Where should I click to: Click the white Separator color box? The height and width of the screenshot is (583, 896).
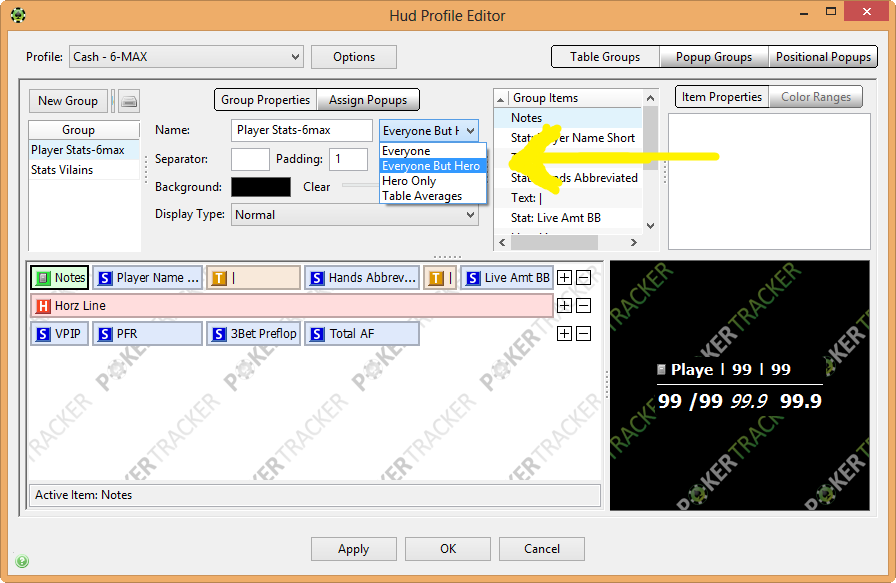pos(250,159)
